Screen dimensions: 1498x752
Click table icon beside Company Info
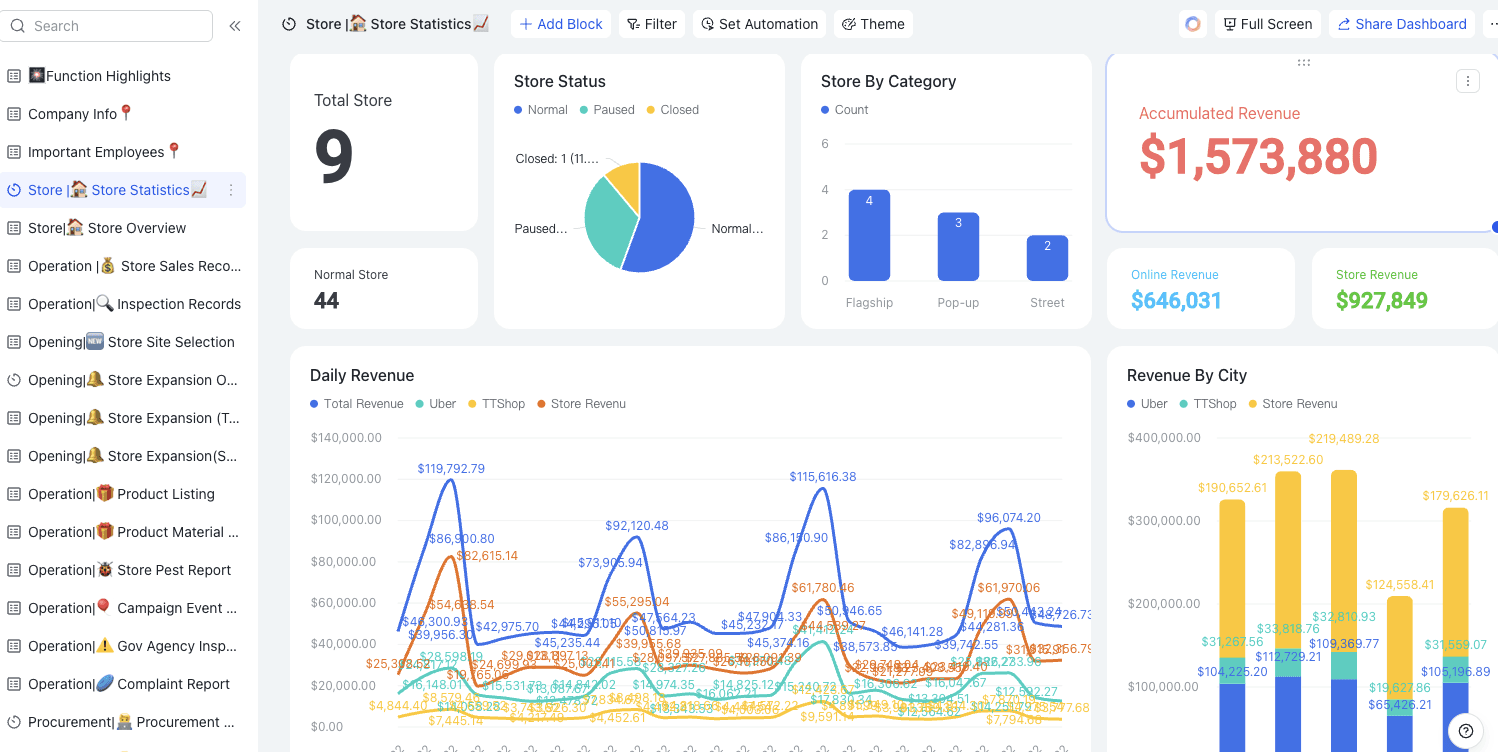click(14, 114)
